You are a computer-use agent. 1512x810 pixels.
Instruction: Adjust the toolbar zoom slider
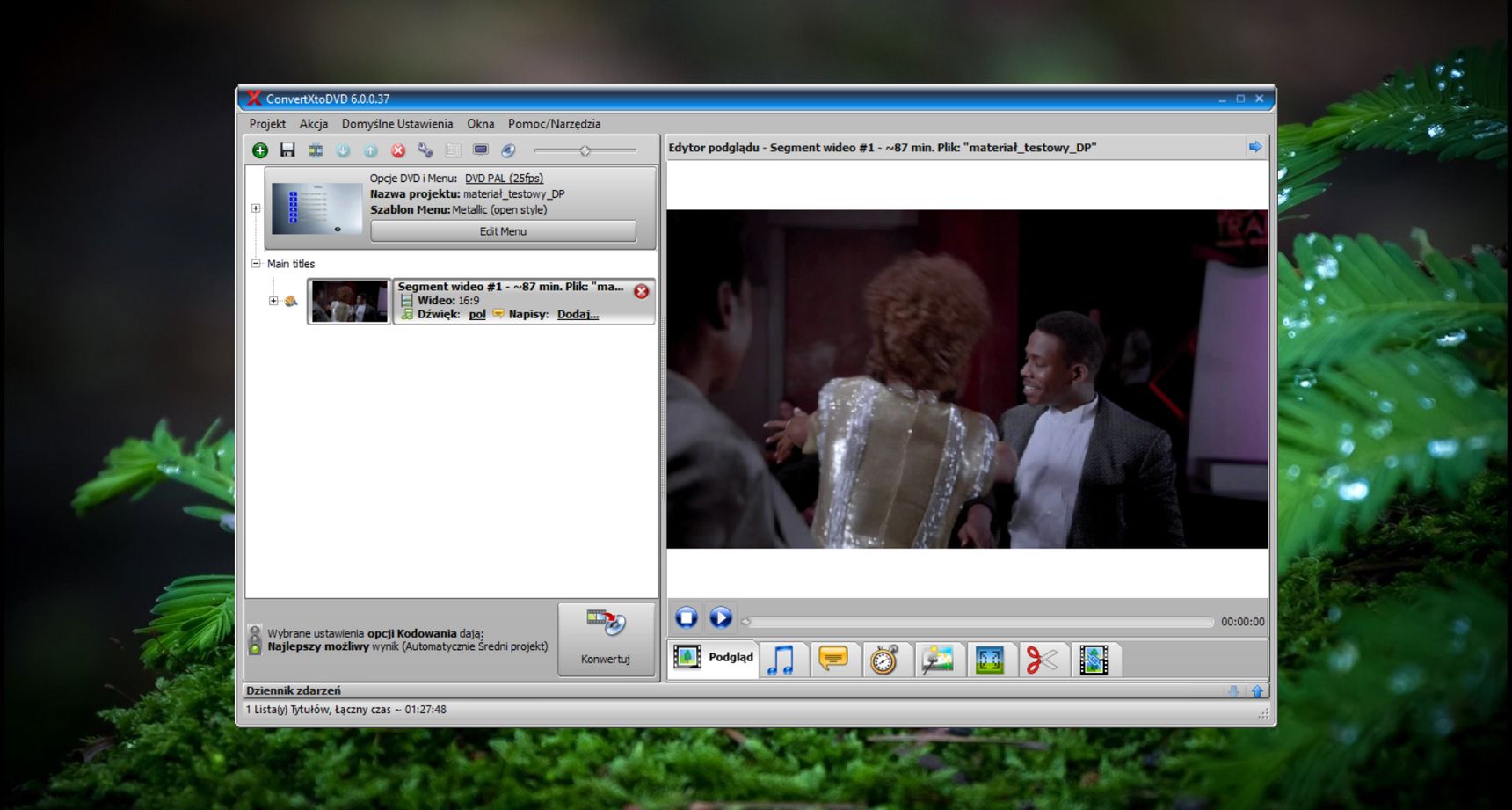[x=585, y=150]
